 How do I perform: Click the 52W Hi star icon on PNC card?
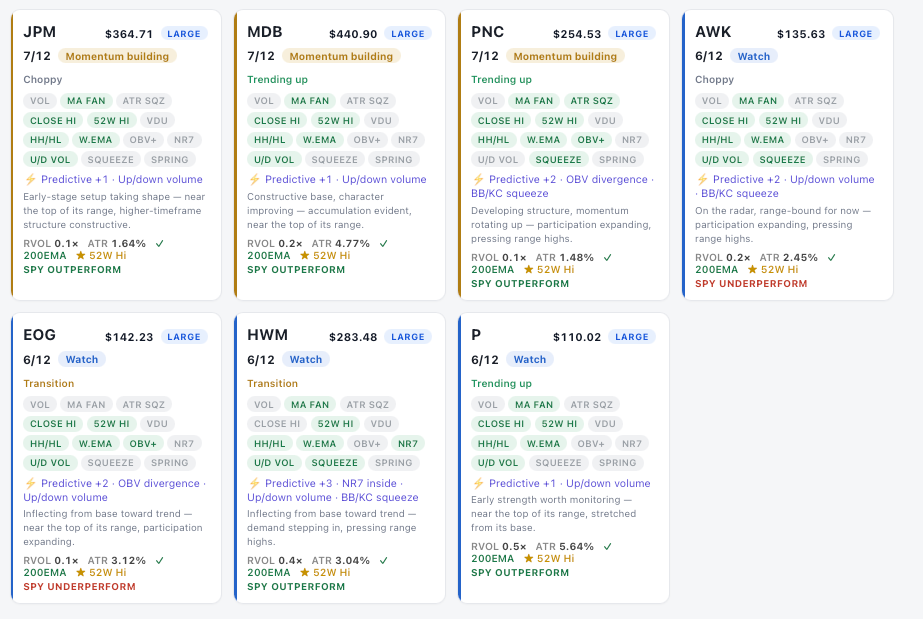[529, 269]
